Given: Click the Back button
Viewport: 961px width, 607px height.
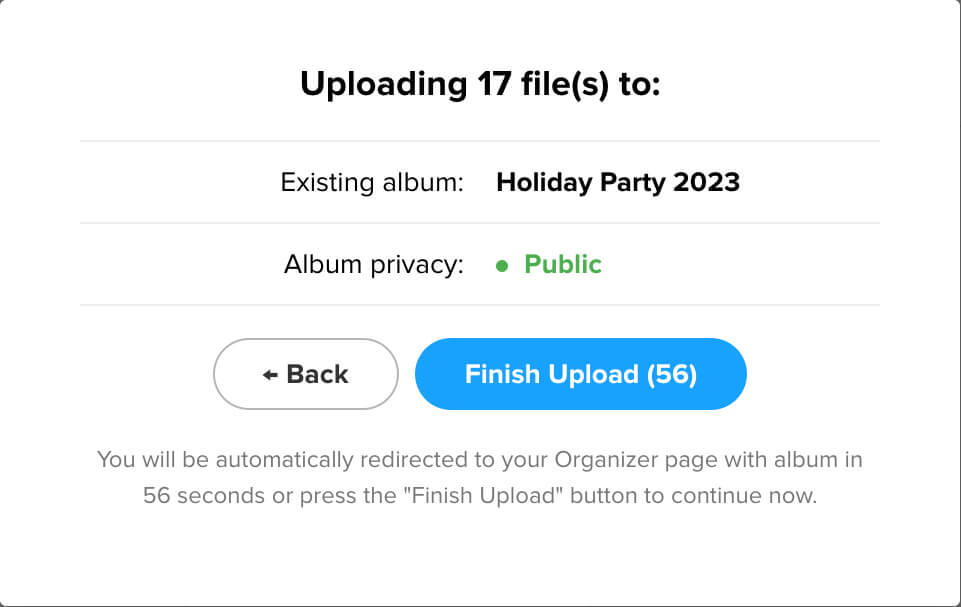Looking at the screenshot, I should pyautogui.click(x=306, y=374).
